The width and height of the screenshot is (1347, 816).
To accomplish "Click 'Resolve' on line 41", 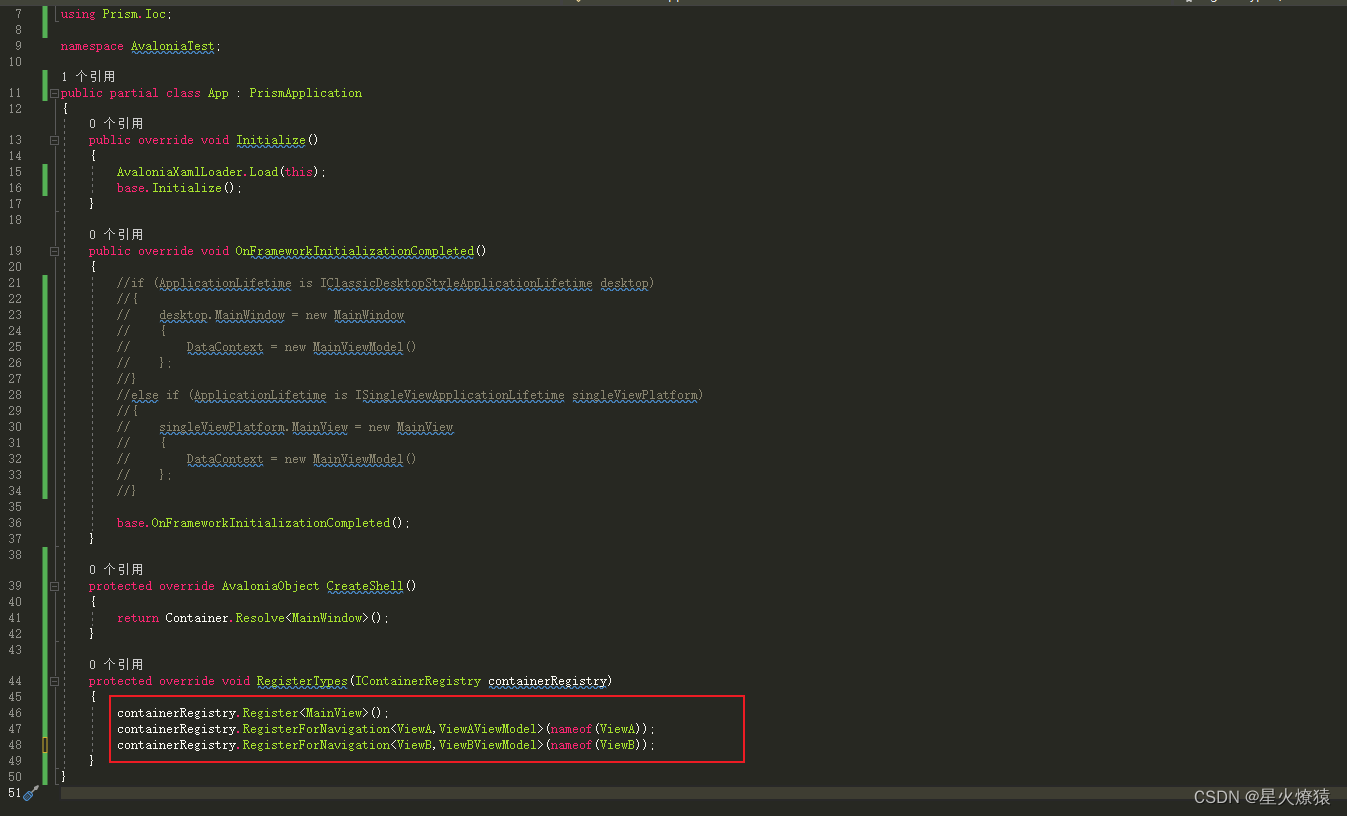I will pyautogui.click(x=260, y=618).
